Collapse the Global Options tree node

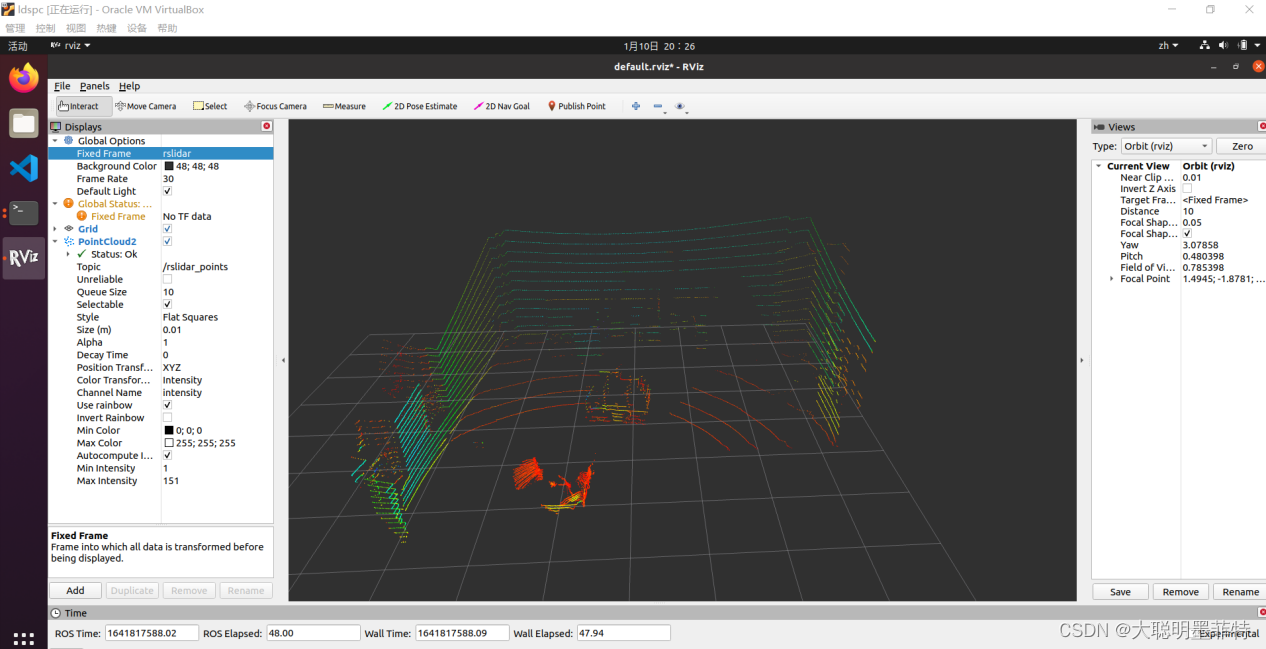tap(55, 141)
